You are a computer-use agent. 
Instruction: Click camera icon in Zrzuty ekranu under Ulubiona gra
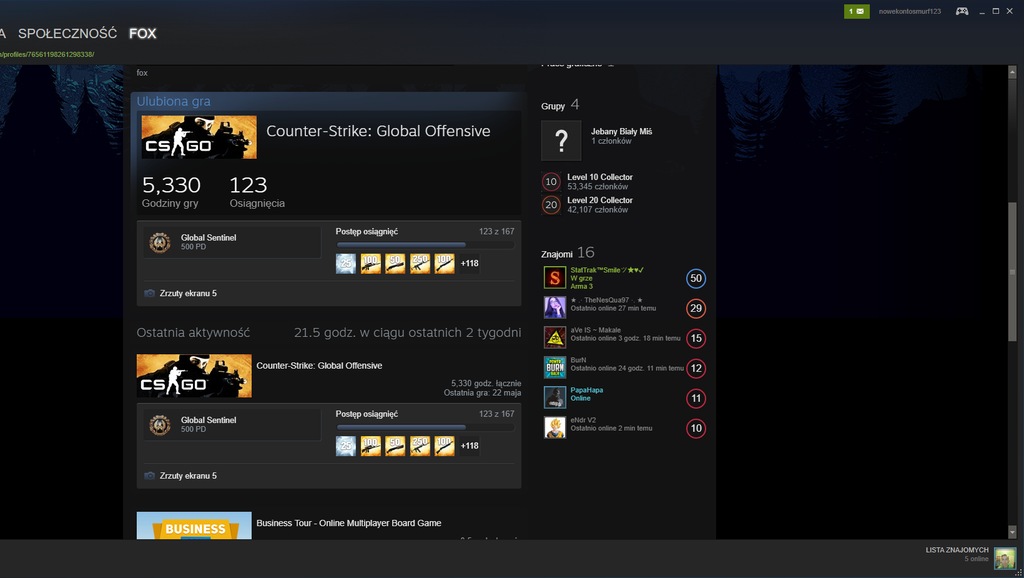point(150,293)
